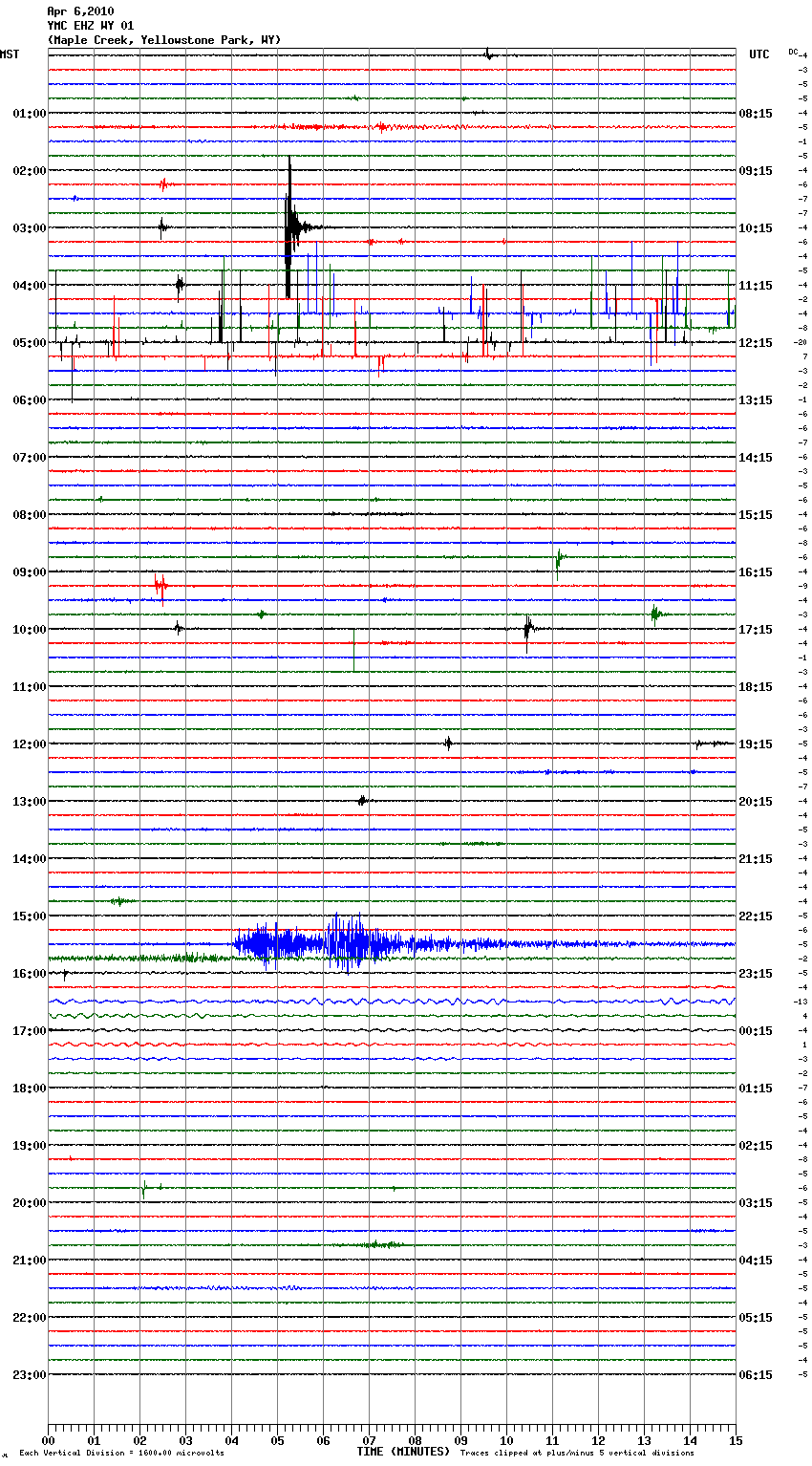Viewport: 812px width, 1466px height.
Task: Click minute tick label '12' on the time axis
Action: click(598, 1440)
